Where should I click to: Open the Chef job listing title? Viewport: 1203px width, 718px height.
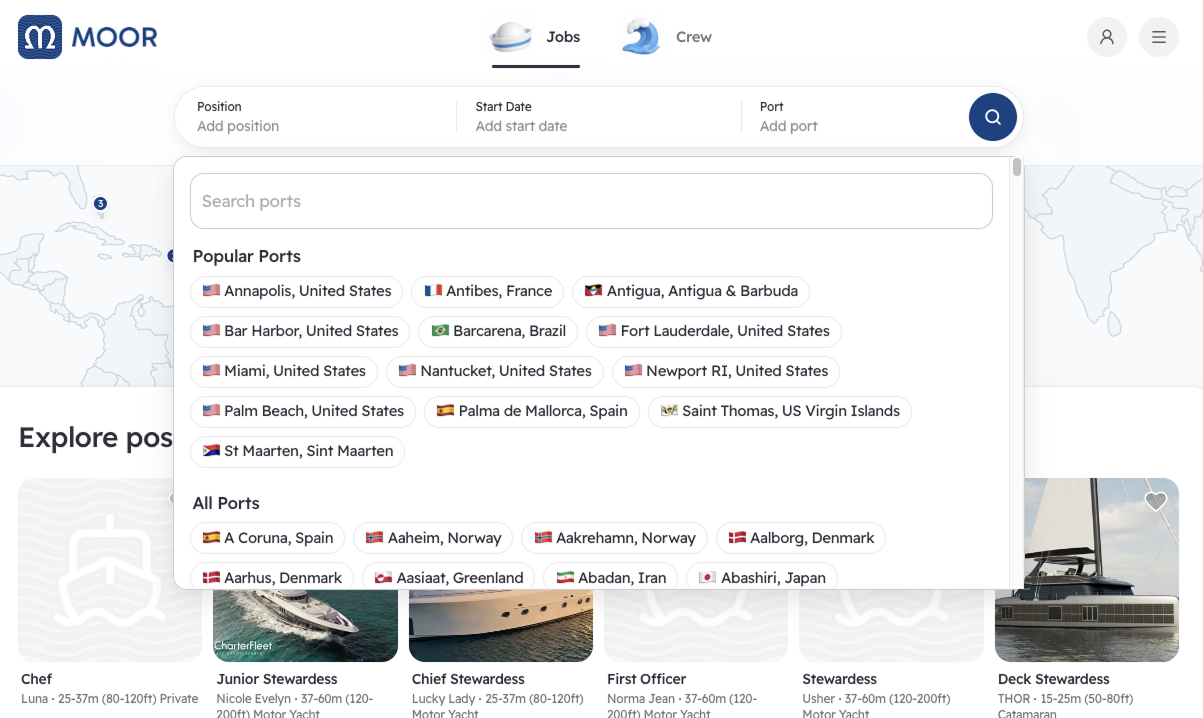pyautogui.click(x=37, y=679)
